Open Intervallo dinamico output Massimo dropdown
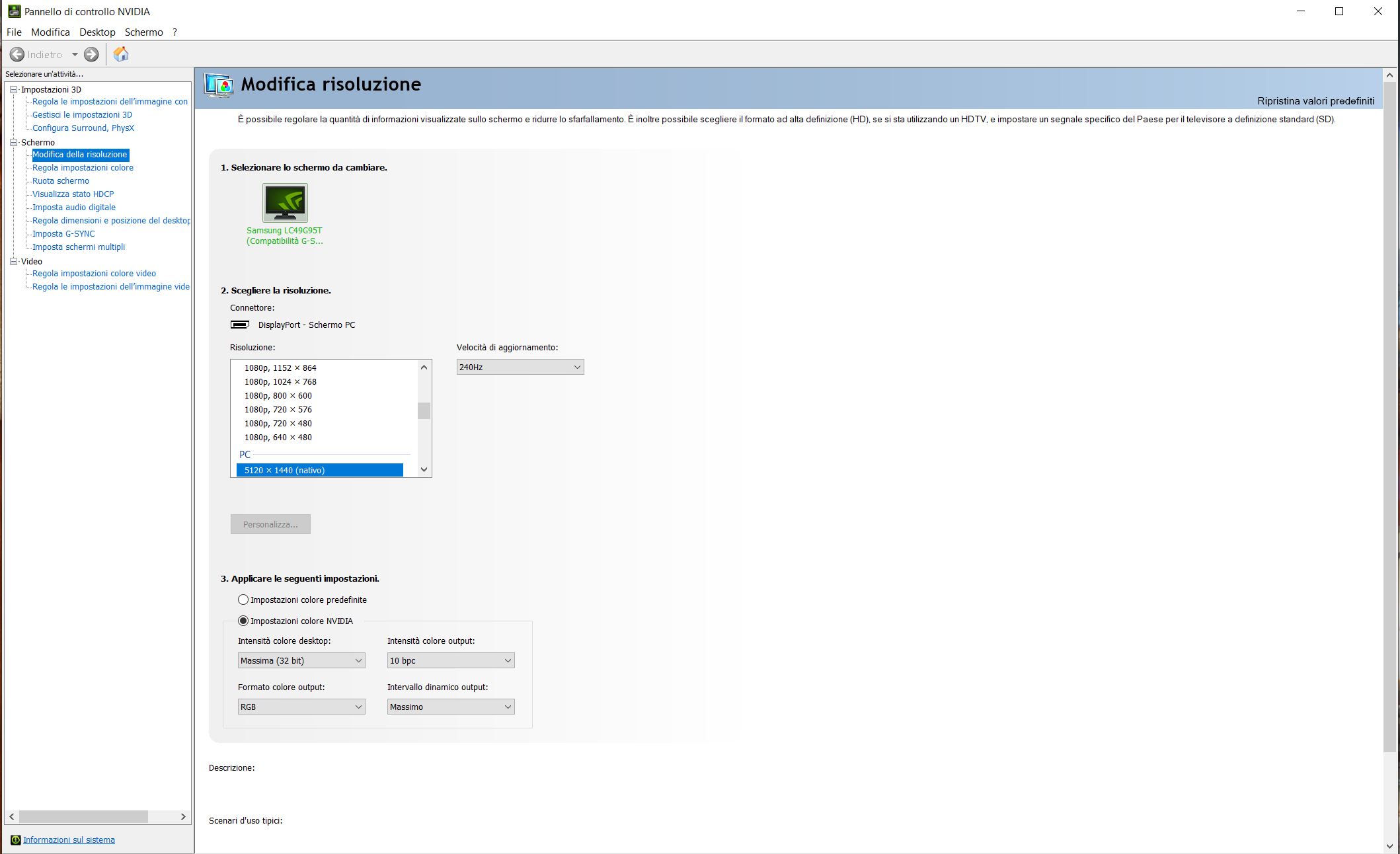Screen dimensions: 1400x854 (x=451, y=707)
